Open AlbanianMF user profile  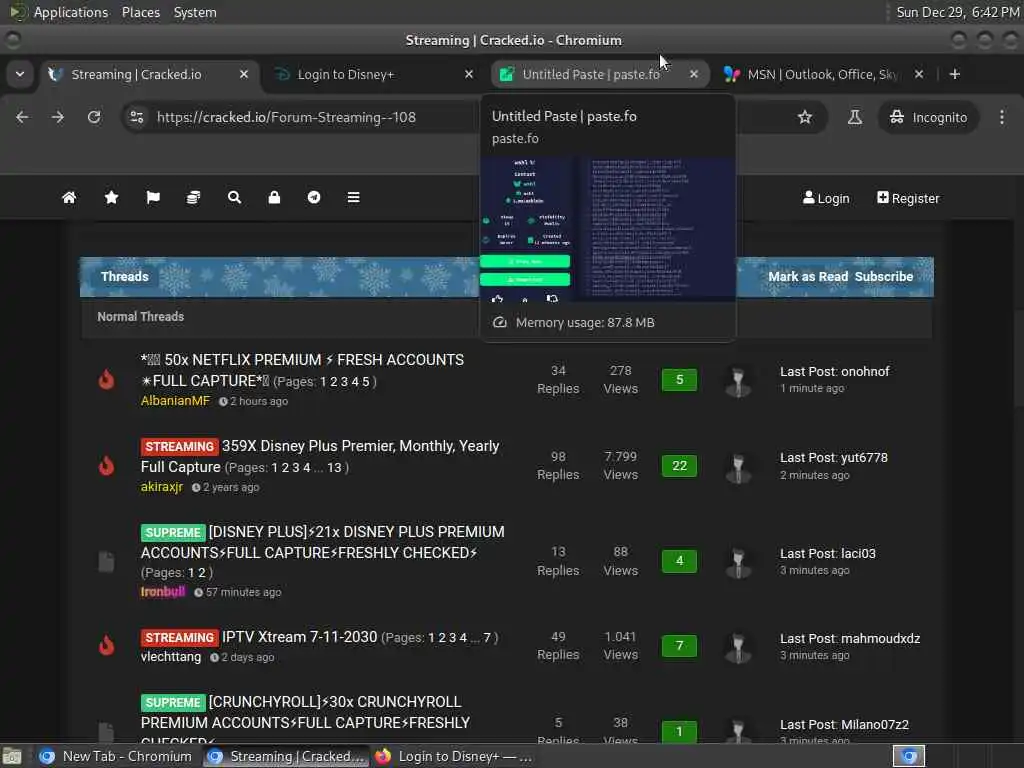pyautogui.click(x=175, y=401)
